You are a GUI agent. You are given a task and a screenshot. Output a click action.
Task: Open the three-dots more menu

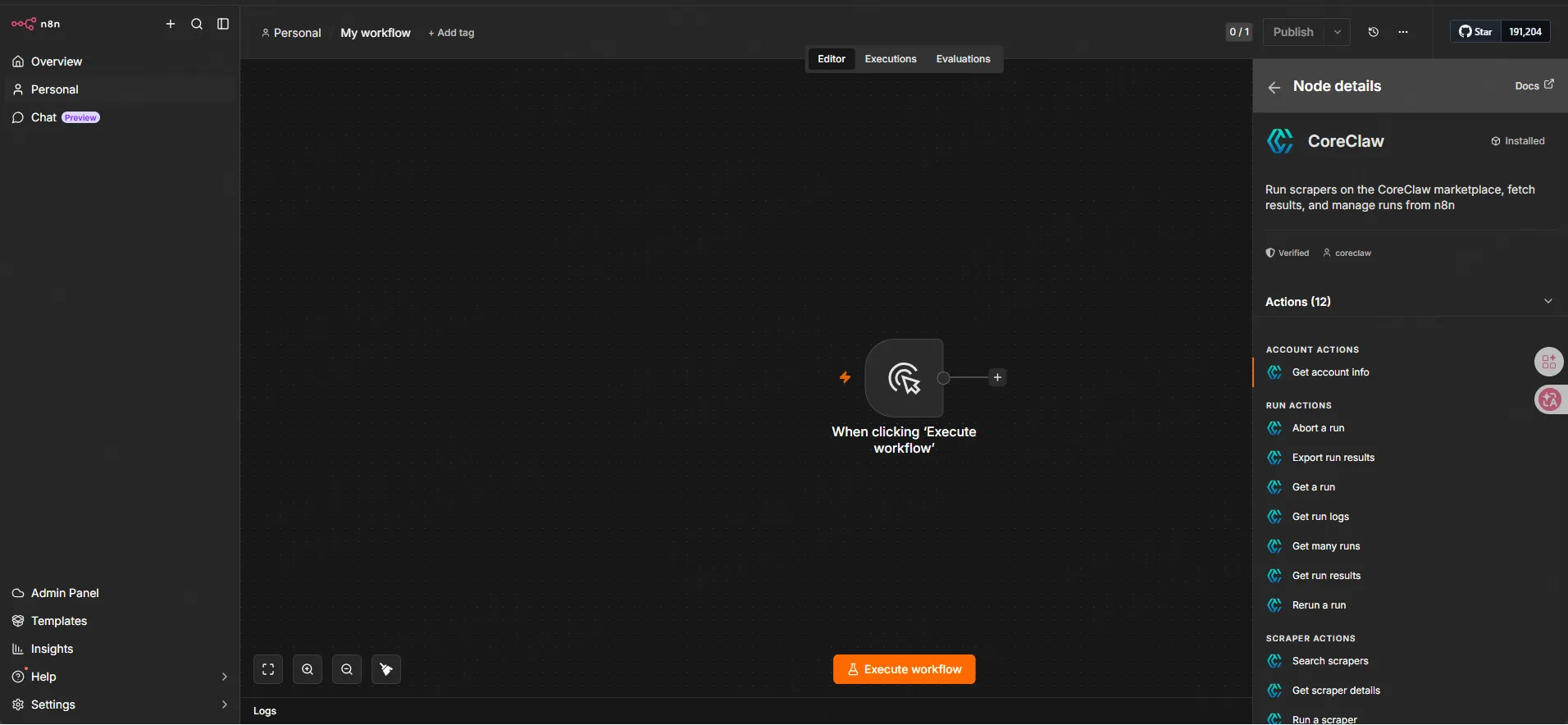[1403, 32]
